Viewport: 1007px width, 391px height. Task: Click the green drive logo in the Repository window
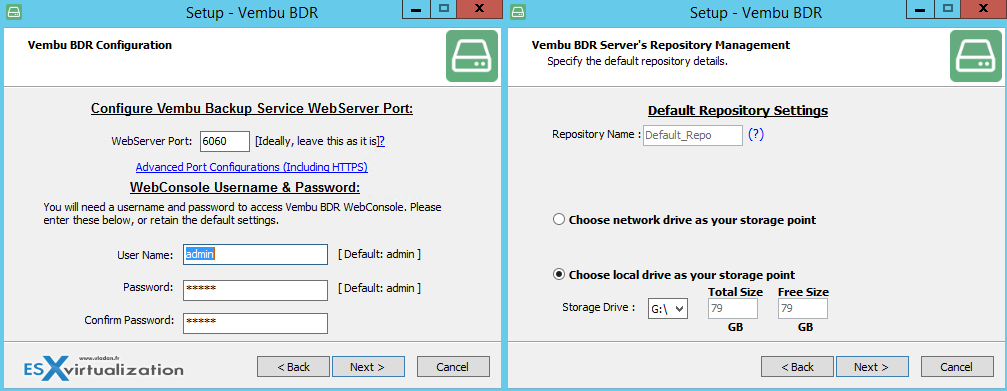pos(976,56)
